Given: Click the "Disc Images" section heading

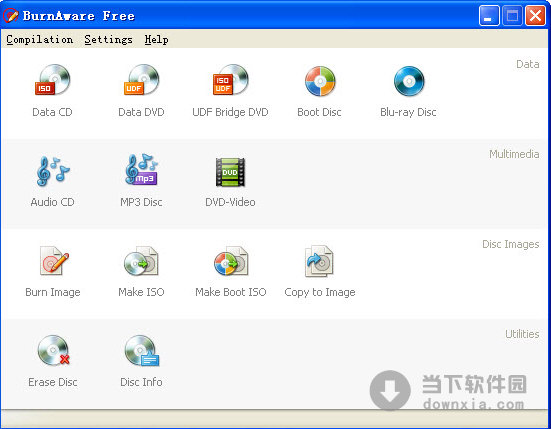Looking at the screenshot, I should click(x=511, y=244).
